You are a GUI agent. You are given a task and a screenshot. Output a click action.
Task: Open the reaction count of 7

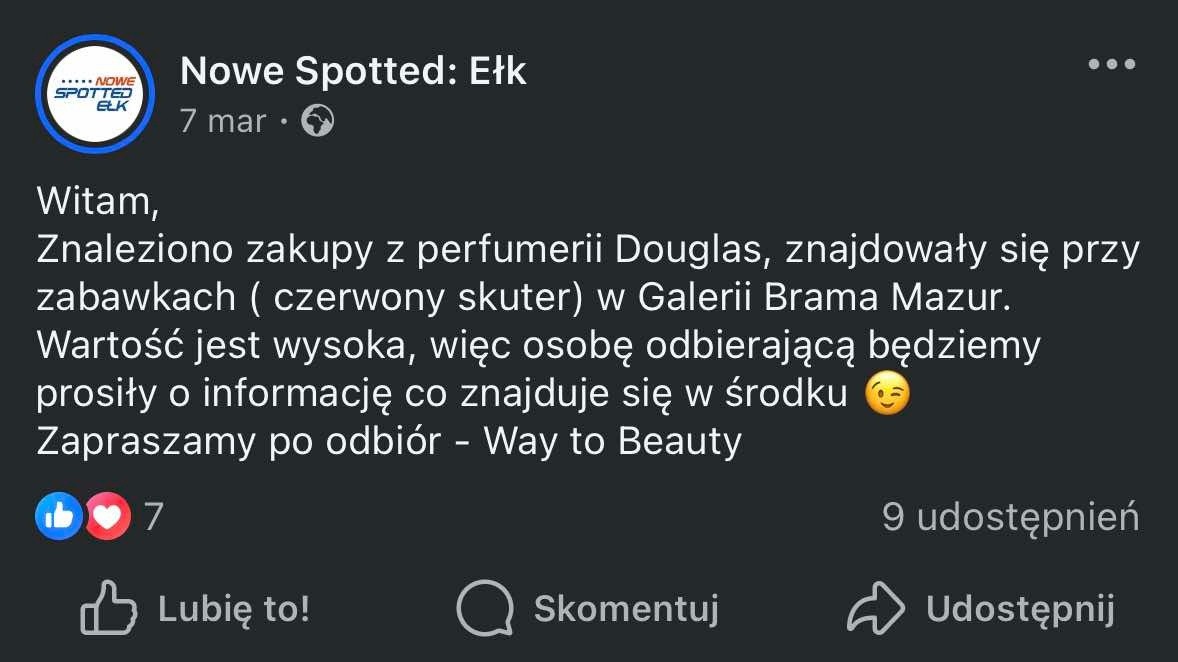153,516
